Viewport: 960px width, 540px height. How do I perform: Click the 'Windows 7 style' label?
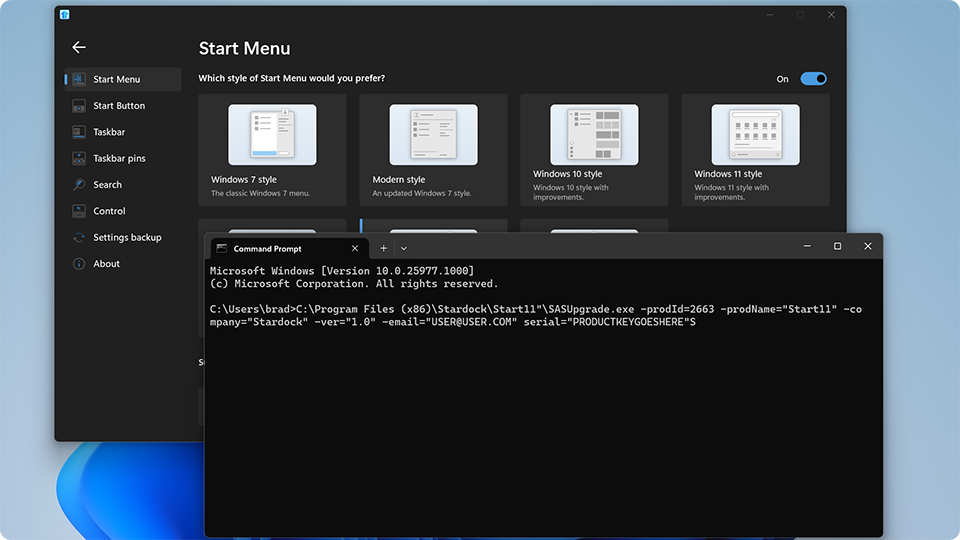[244, 179]
